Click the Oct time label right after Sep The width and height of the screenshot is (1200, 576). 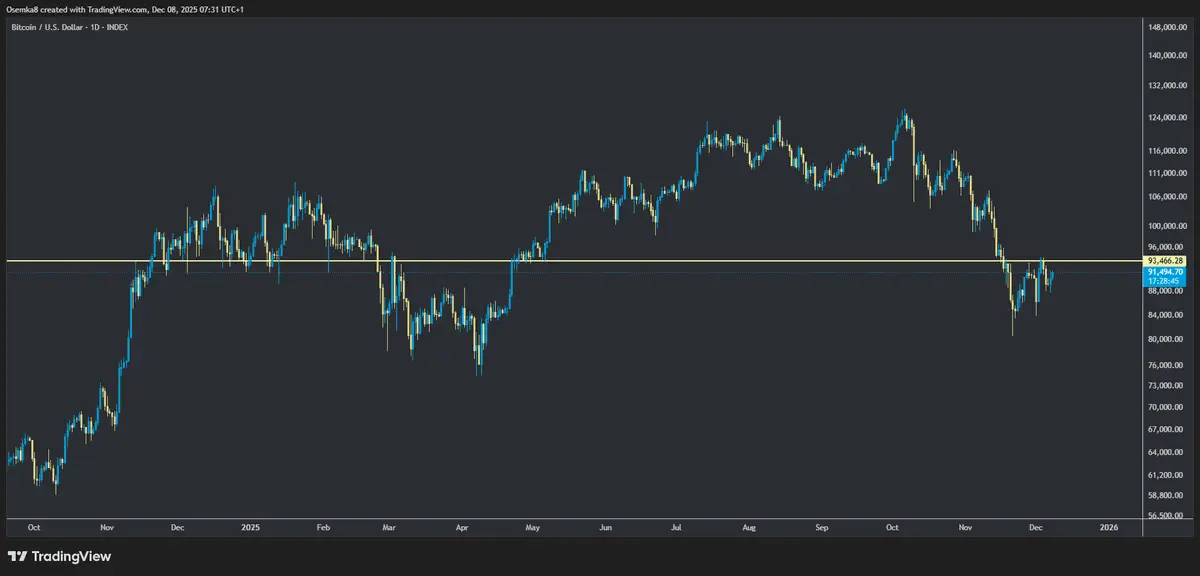[x=893, y=526]
